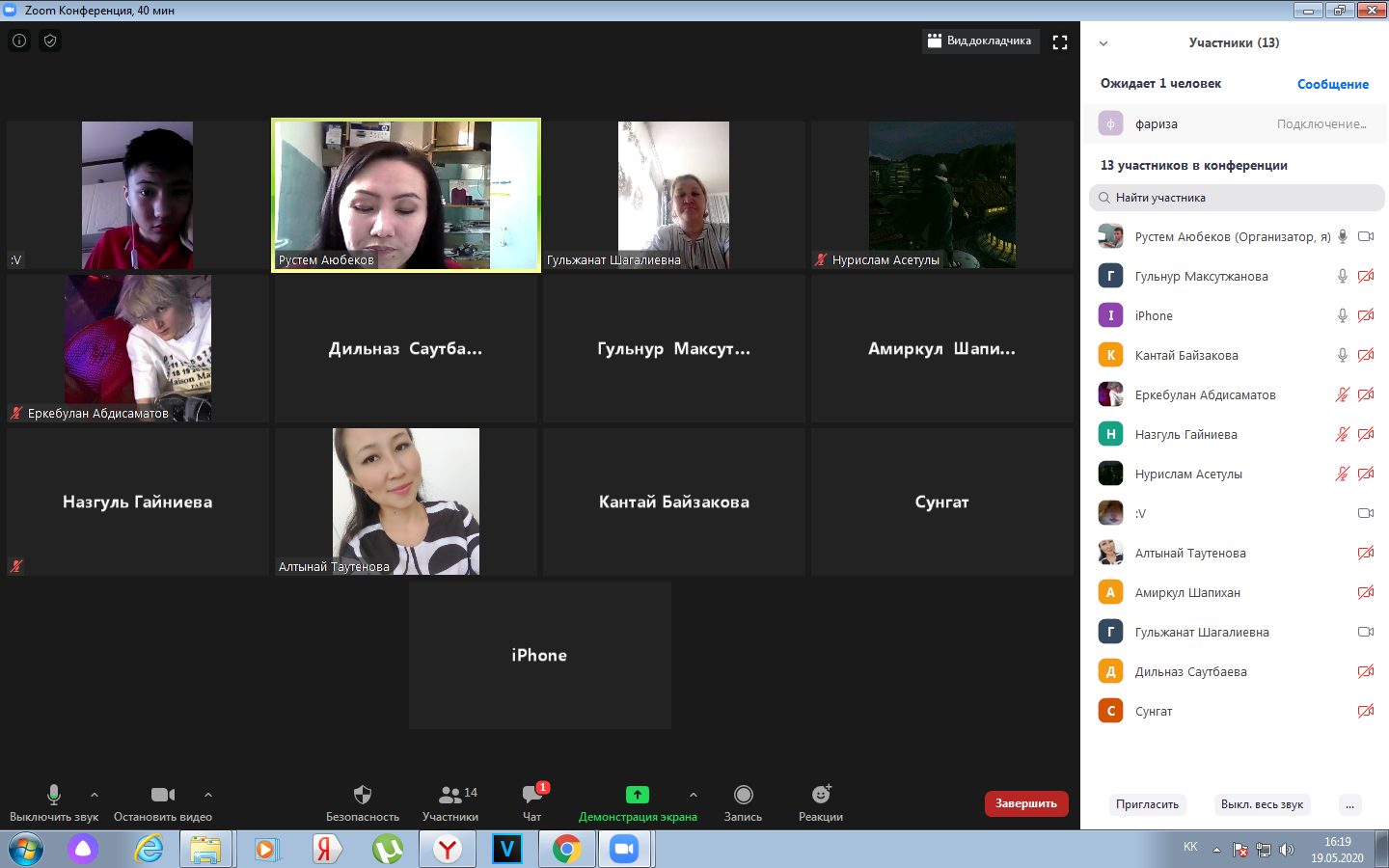The width and height of the screenshot is (1389, 868).
Task: Open the more options (...) button
Action: pyautogui.click(x=1350, y=804)
